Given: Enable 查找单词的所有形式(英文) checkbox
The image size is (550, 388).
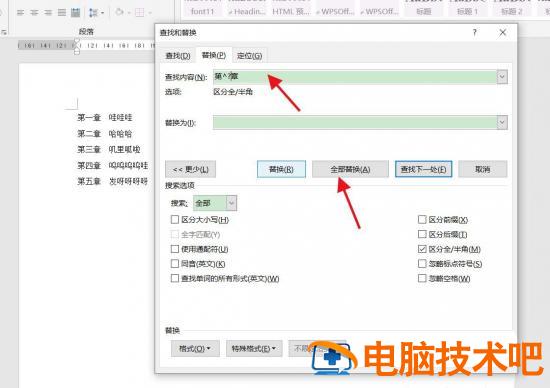Looking at the screenshot, I should (175, 278).
